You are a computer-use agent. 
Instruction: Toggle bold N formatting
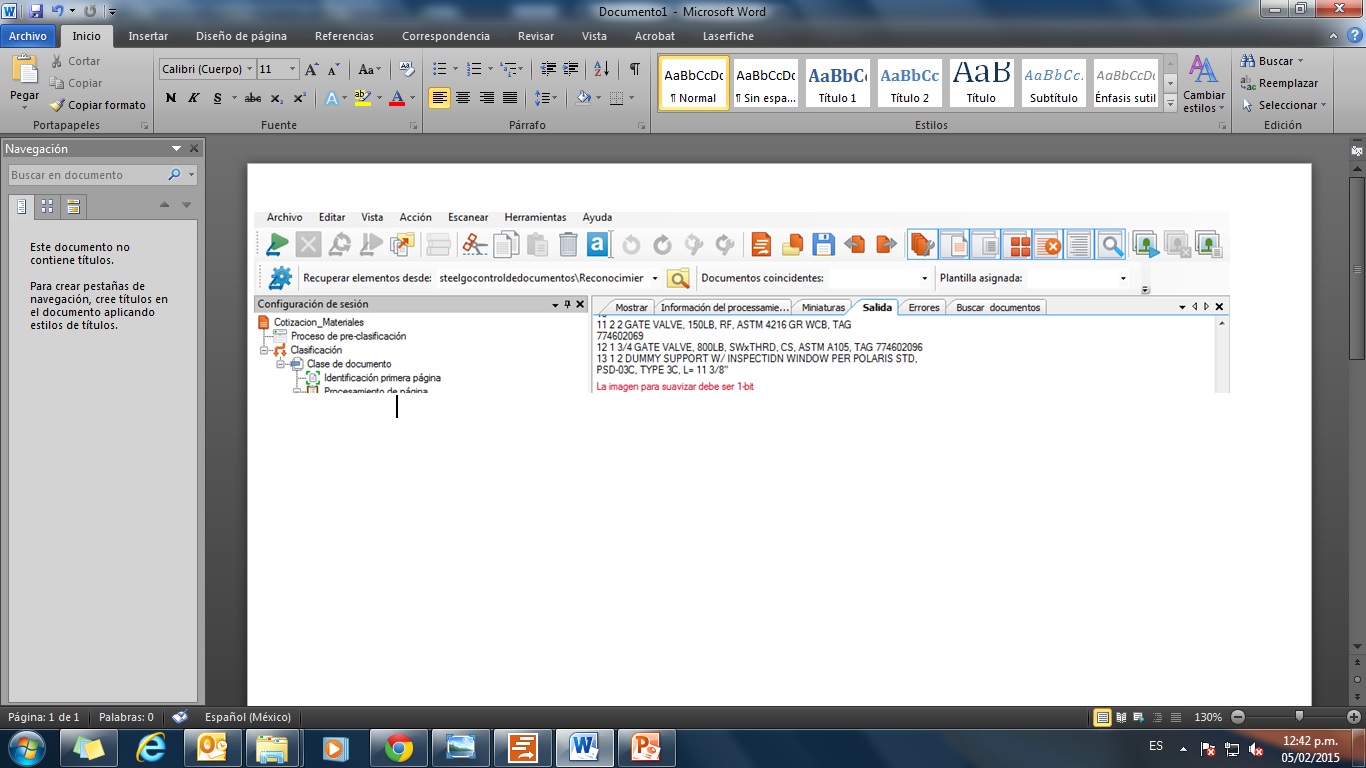(x=171, y=98)
